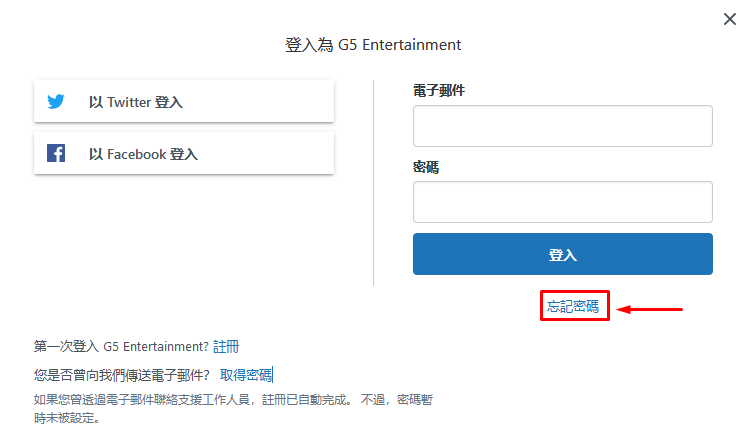The width and height of the screenshot is (748, 444).
Task: Follow the 取得密碼 get password link
Action: click(246, 375)
